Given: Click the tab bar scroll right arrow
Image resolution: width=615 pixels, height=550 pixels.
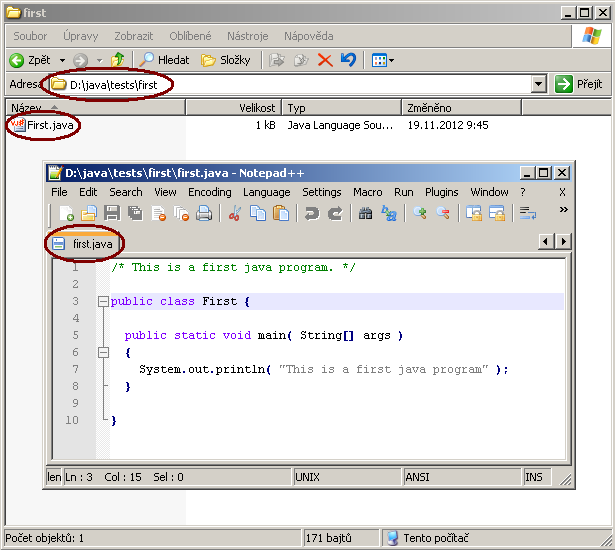Looking at the screenshot, I should (x=563, y=241).
